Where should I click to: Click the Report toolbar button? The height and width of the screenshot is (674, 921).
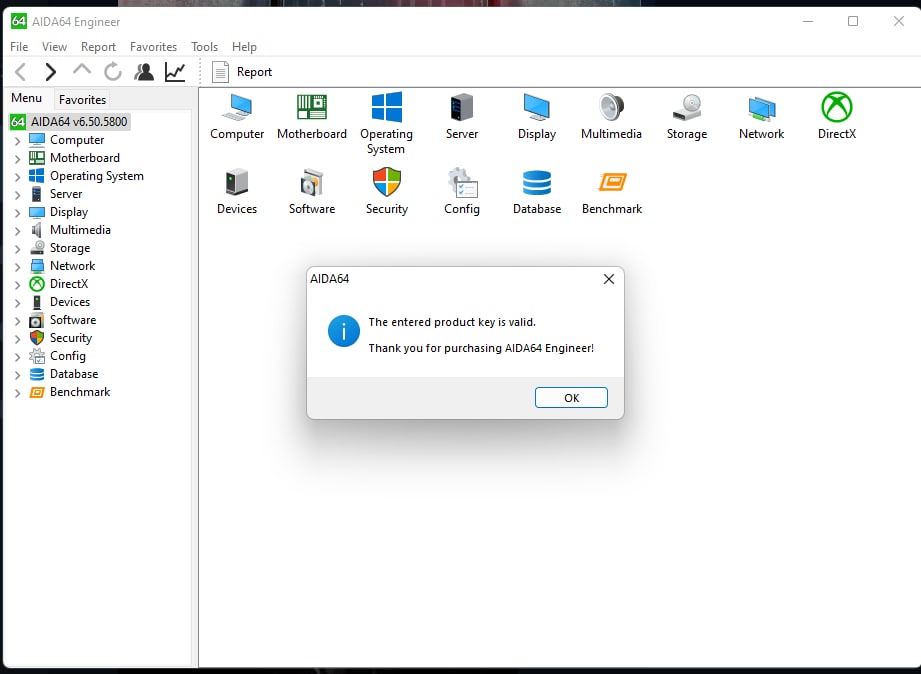242,72
